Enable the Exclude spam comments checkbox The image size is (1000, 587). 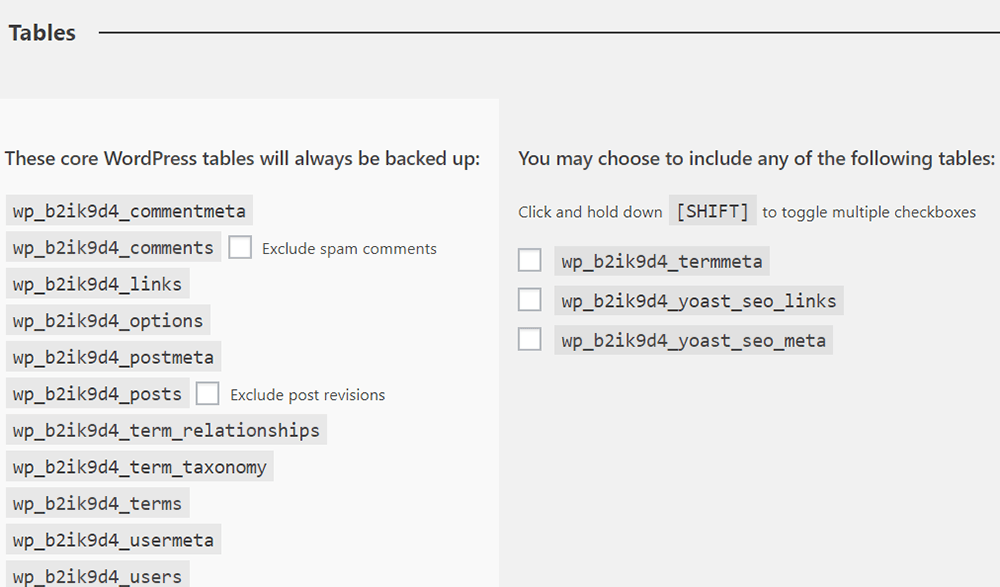[x=240, y=248]
